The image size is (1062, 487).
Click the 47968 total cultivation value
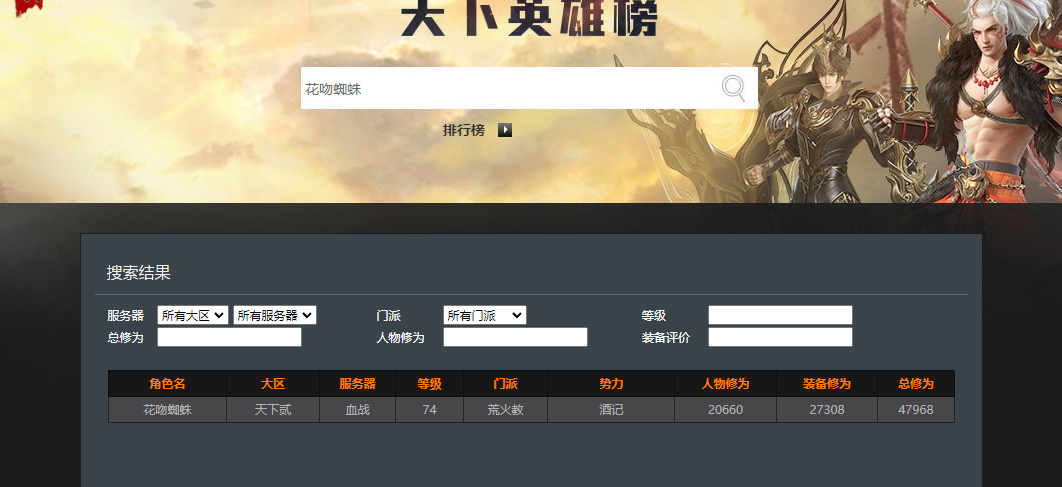tap(916, 410)
